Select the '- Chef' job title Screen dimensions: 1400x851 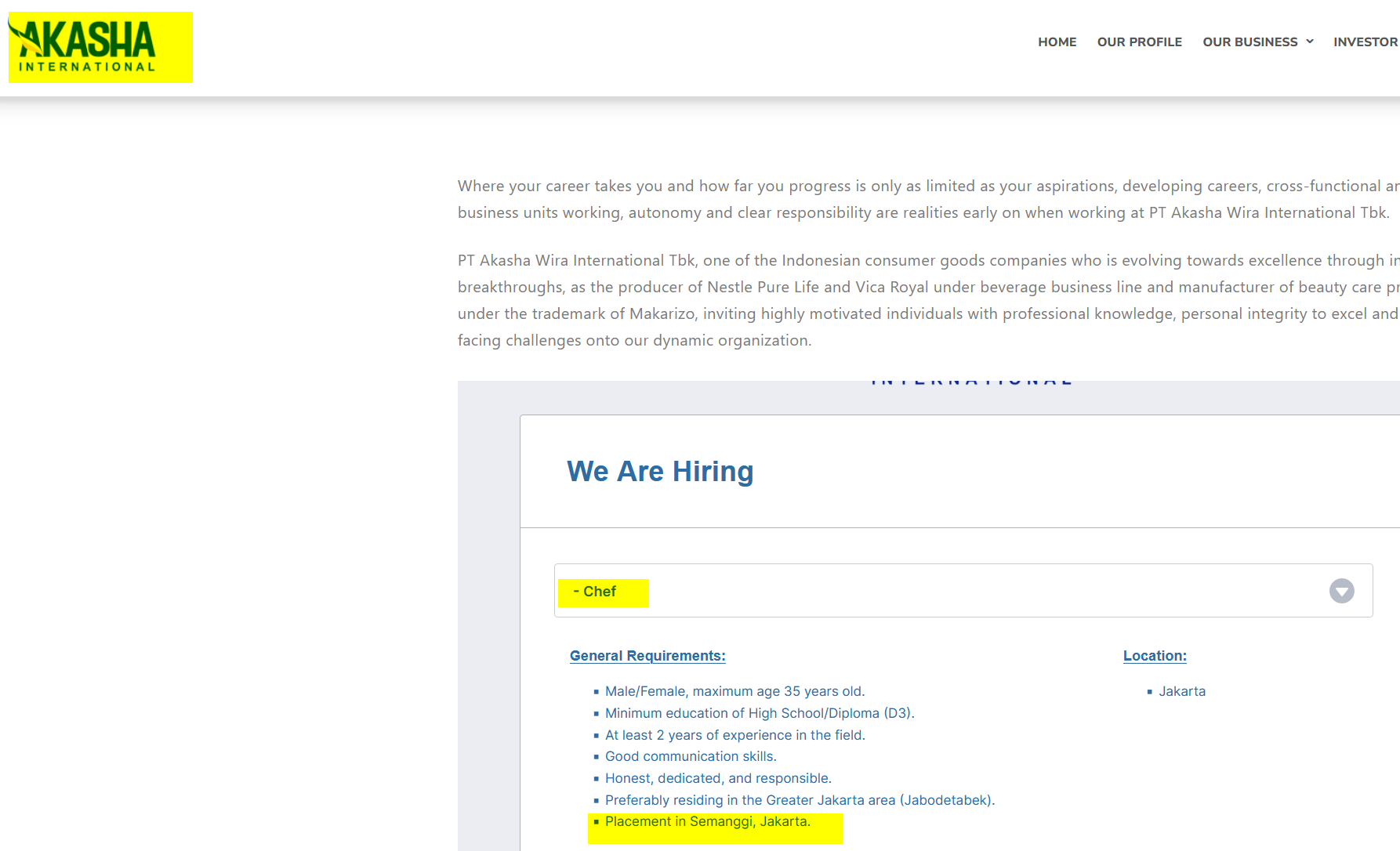pyautogui.click(x=595, y=592)
